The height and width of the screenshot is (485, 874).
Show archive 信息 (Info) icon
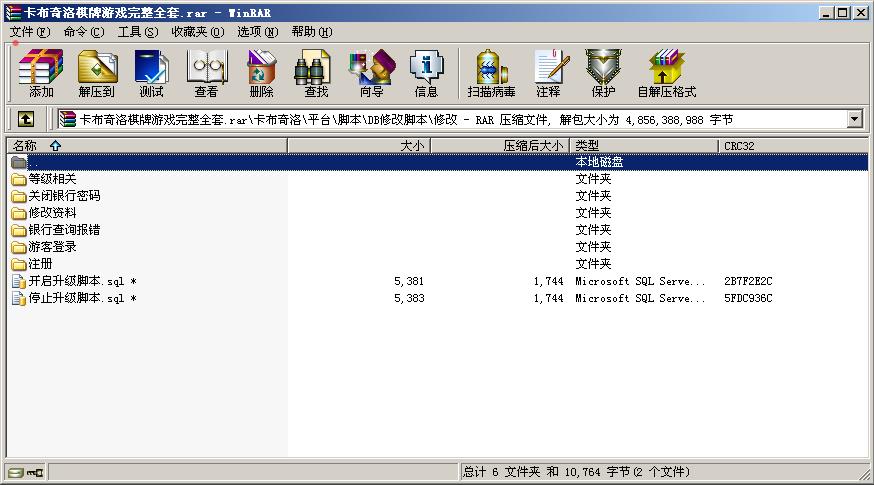tap(426, 74)
